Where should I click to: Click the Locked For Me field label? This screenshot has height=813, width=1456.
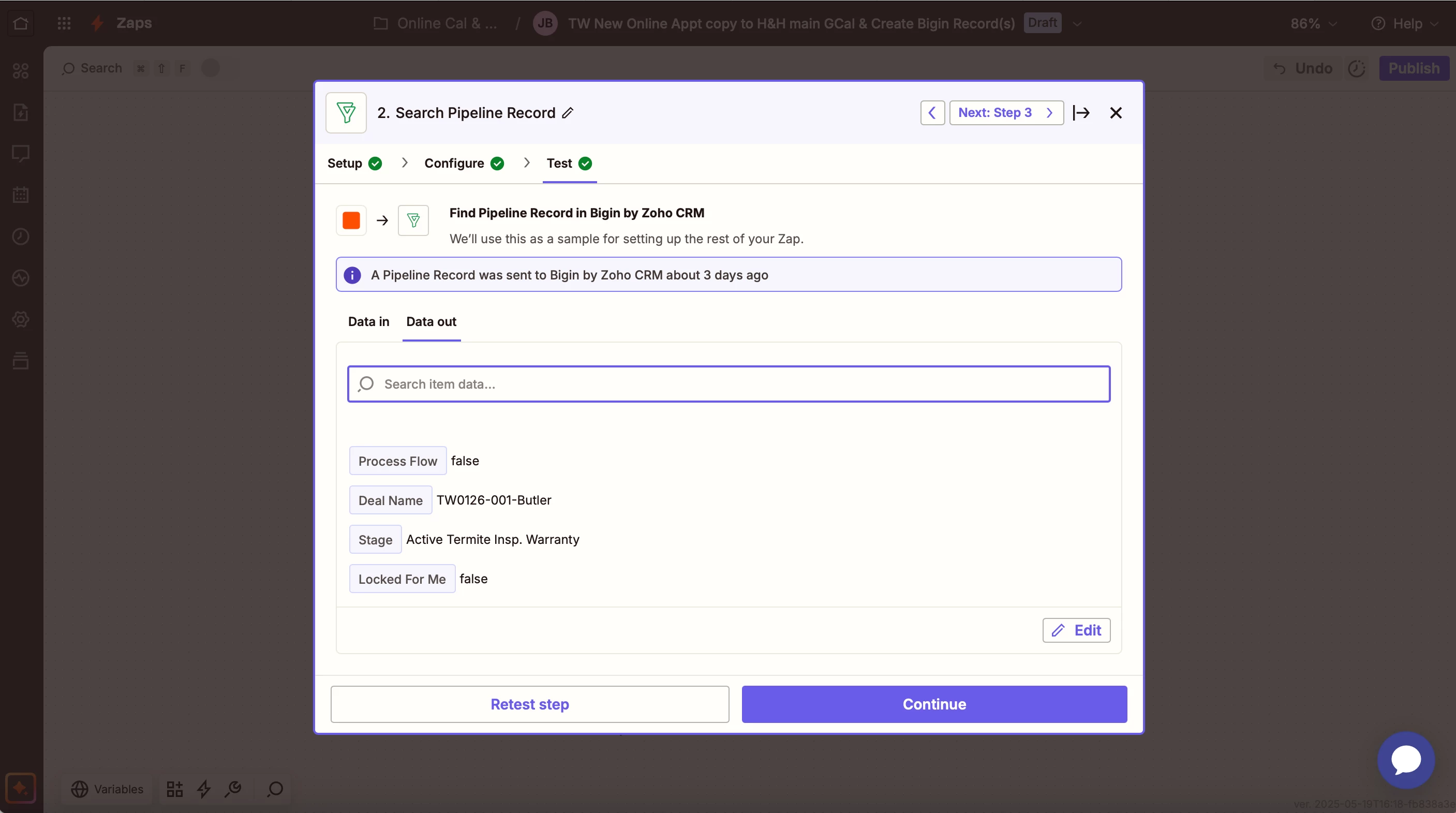402,579
